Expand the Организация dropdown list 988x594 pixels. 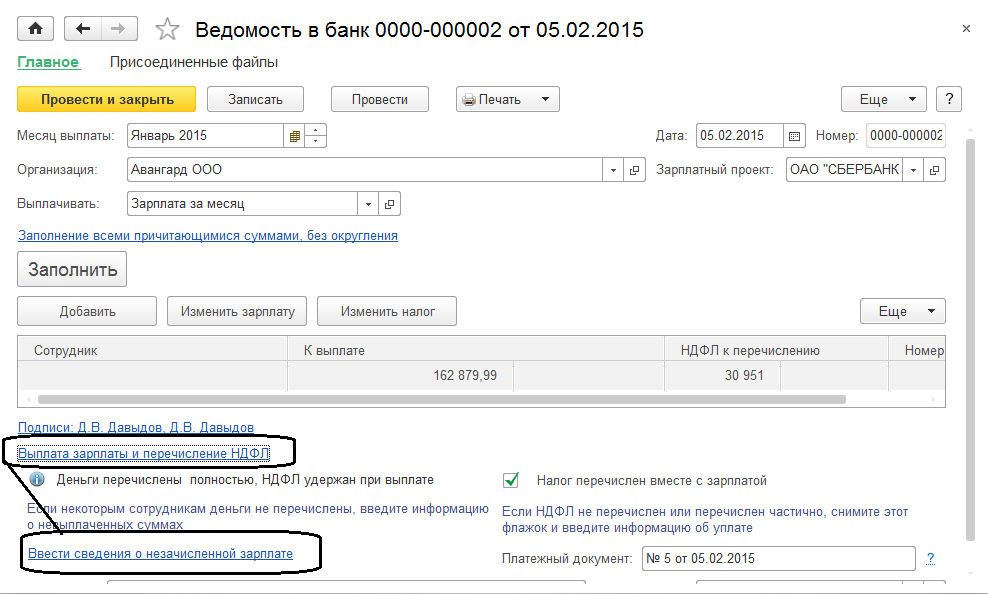click(x=614, y=170)
